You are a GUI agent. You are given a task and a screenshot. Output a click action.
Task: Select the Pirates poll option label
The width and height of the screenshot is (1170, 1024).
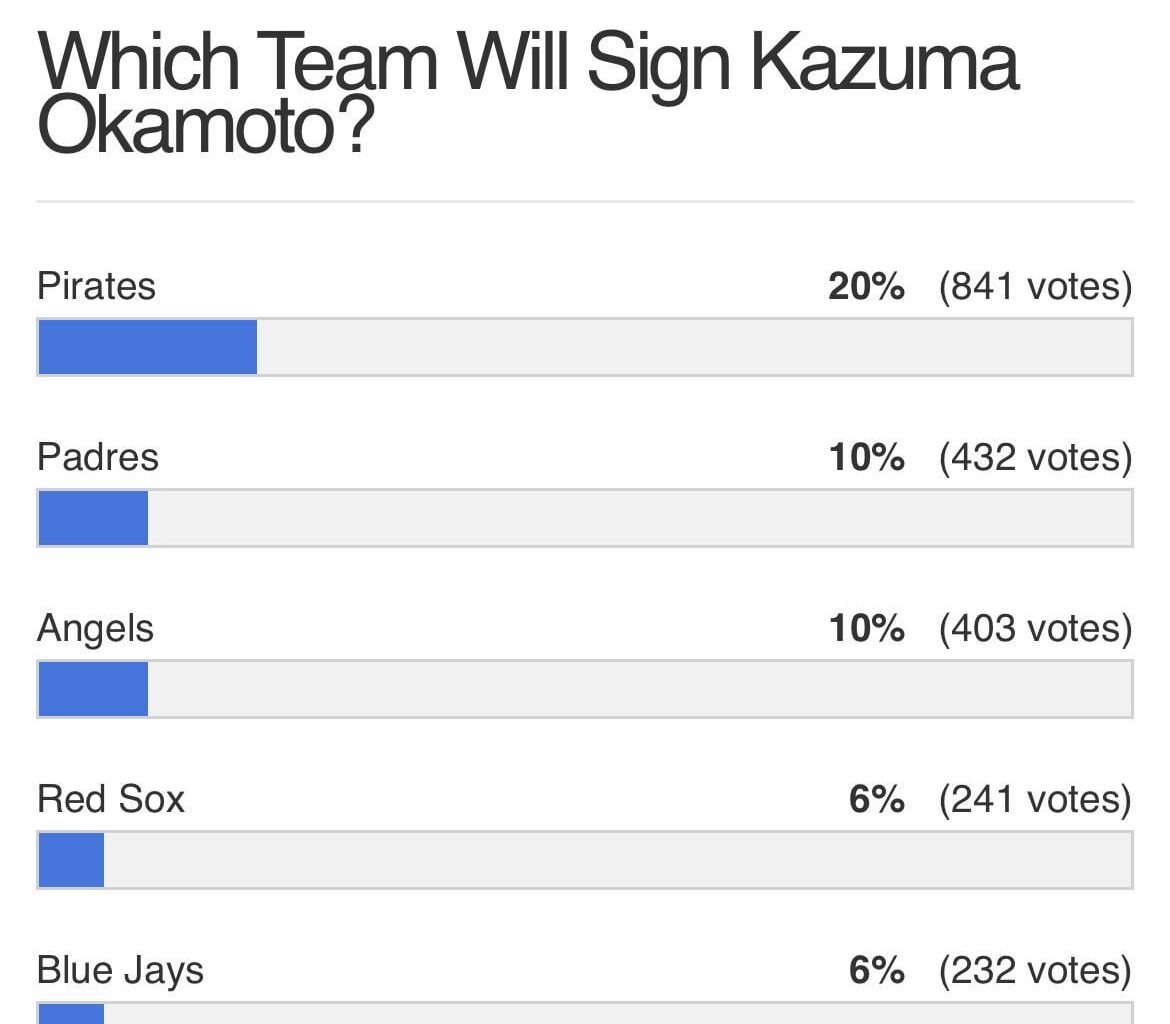click(96, 286)
